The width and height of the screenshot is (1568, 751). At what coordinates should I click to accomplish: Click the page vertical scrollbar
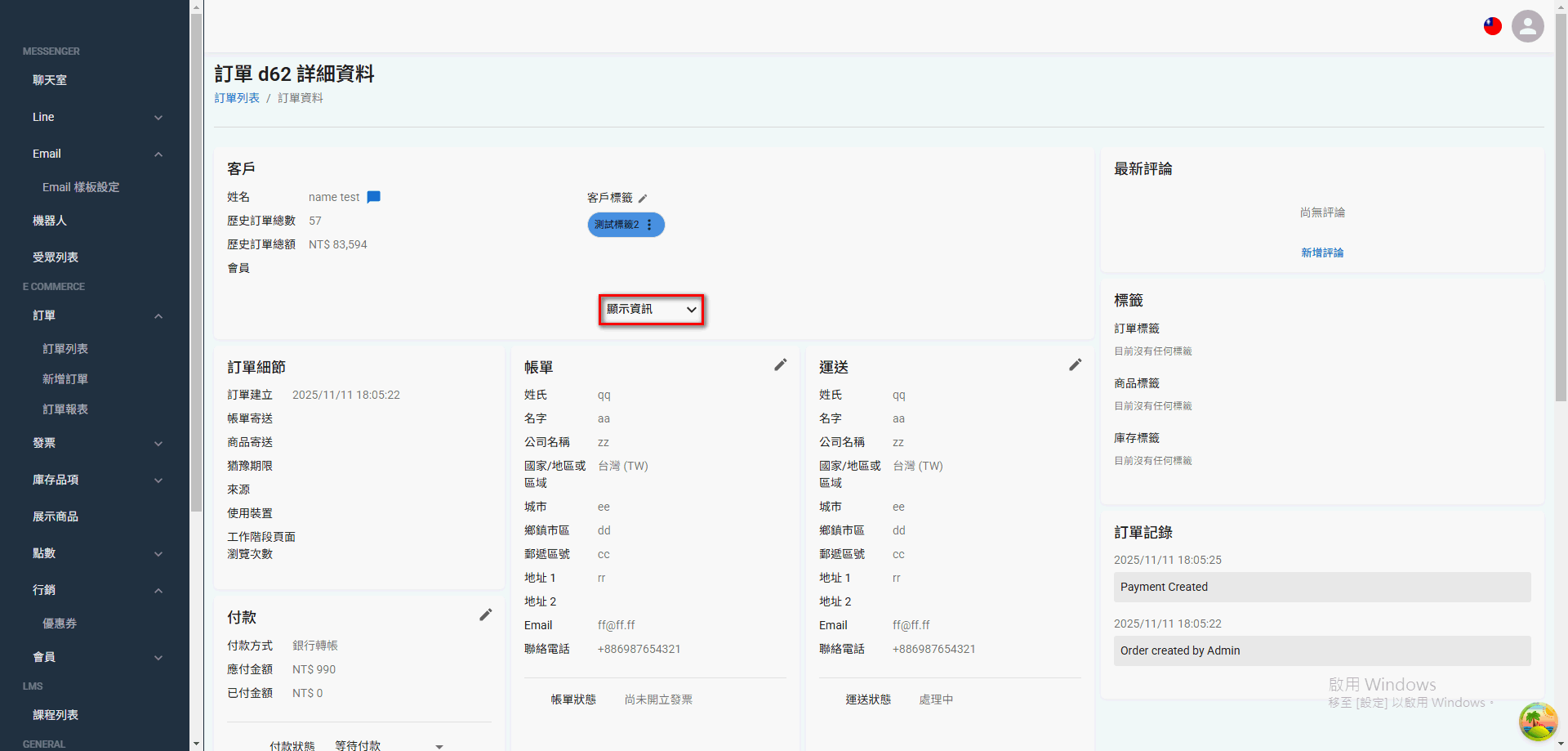pyautogui.click(x=1561, y=208)
